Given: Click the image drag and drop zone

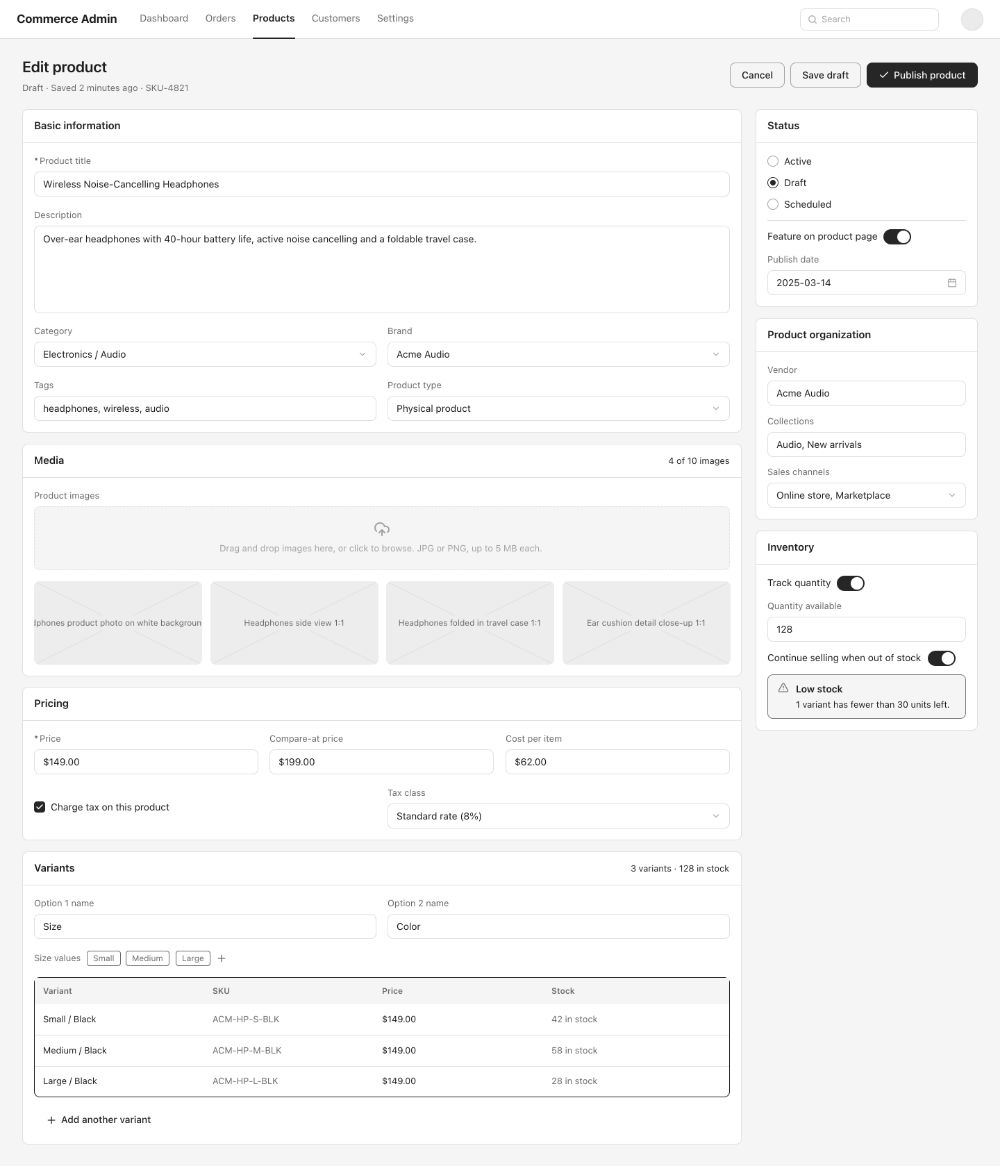Looking at the screenshot, I should [381, 538].
